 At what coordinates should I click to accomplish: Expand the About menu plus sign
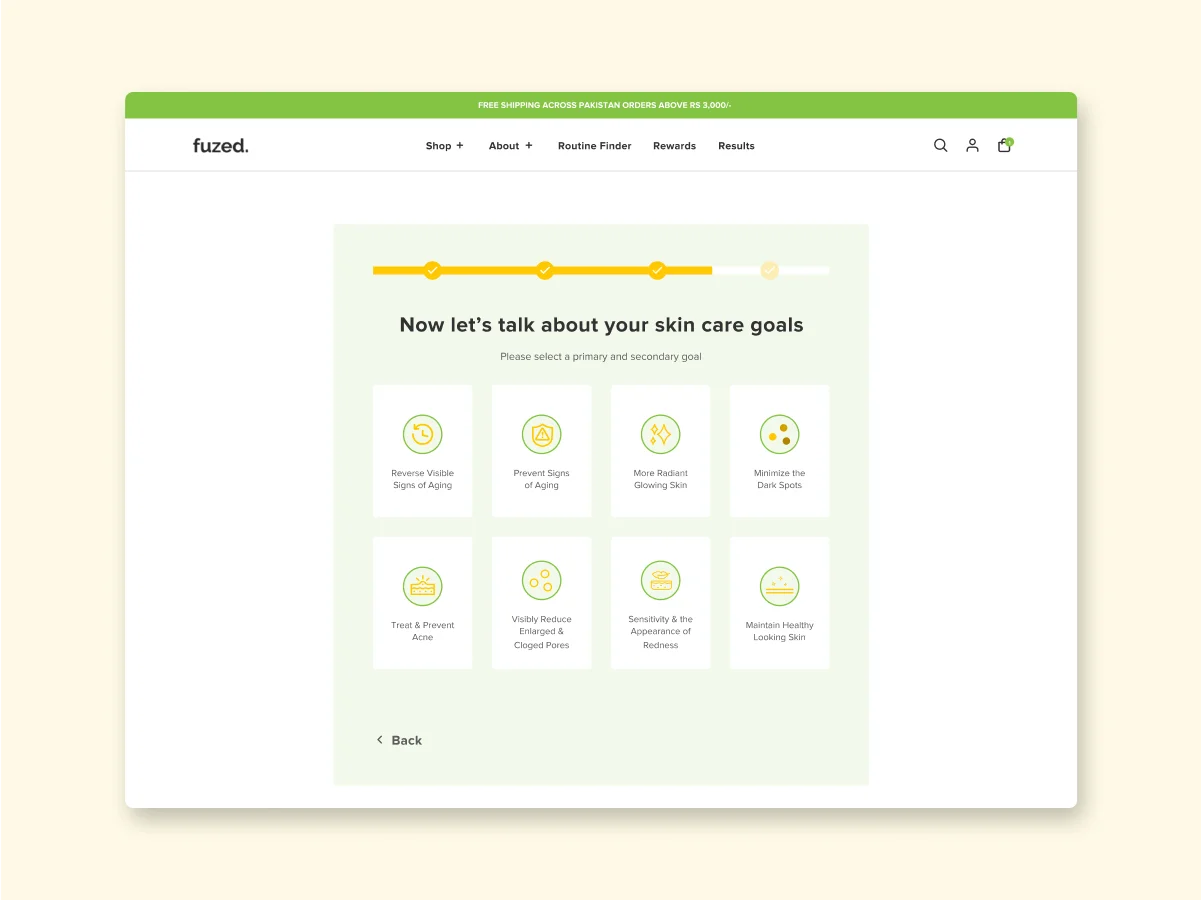(529, 146)
